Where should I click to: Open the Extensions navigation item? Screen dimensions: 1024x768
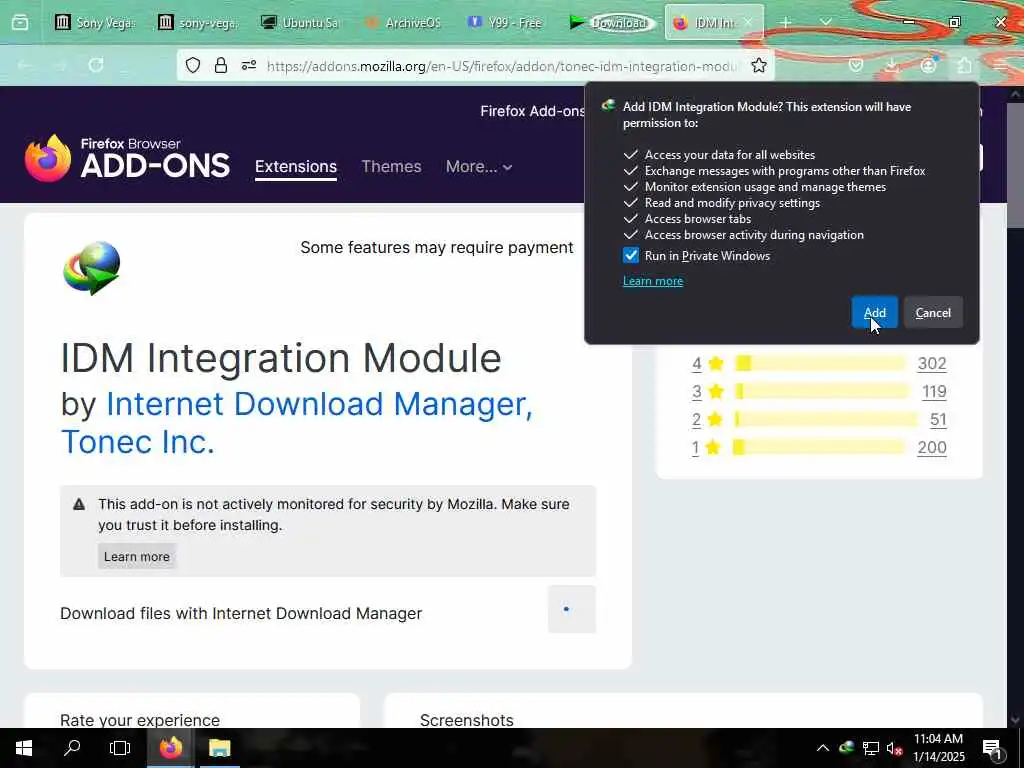[x=296, y=167]
